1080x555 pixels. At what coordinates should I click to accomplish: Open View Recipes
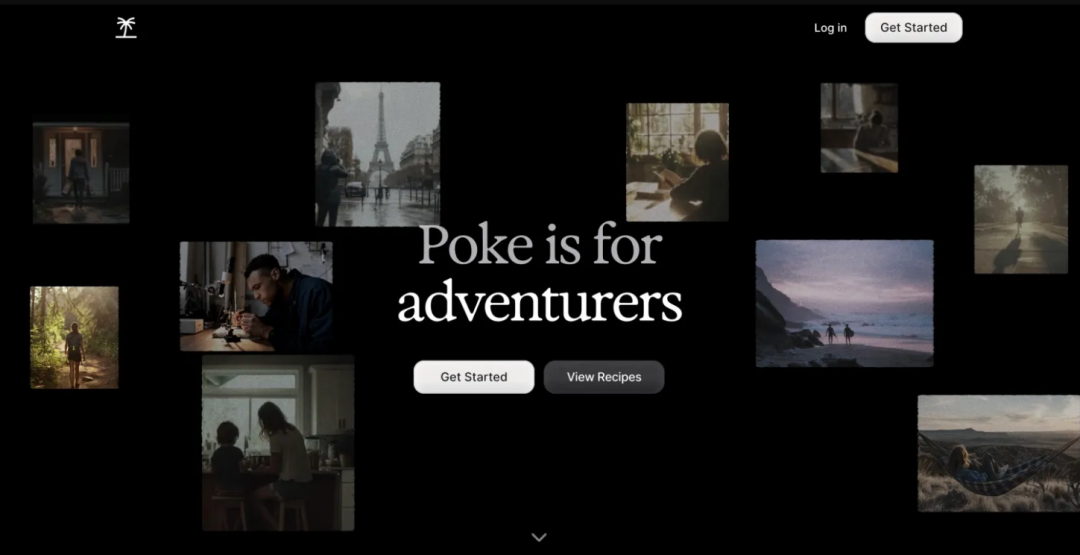pyautogui.click(x=604, y=377)
